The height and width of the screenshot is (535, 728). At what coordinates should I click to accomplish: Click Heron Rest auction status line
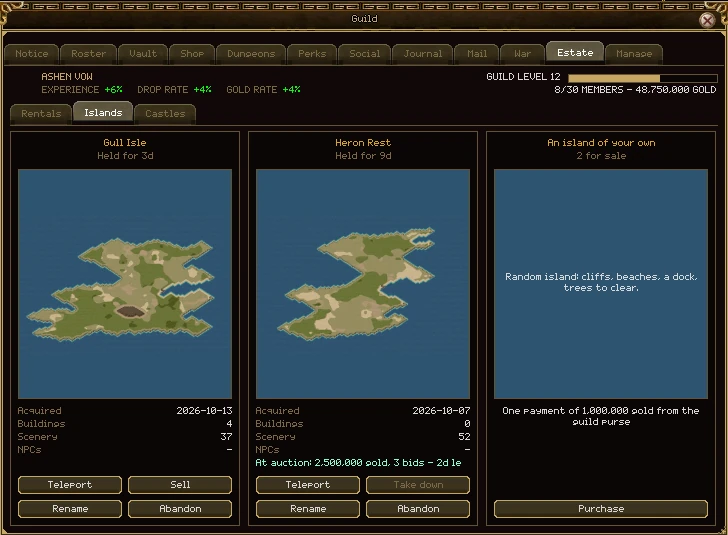[x=358, y=463]
